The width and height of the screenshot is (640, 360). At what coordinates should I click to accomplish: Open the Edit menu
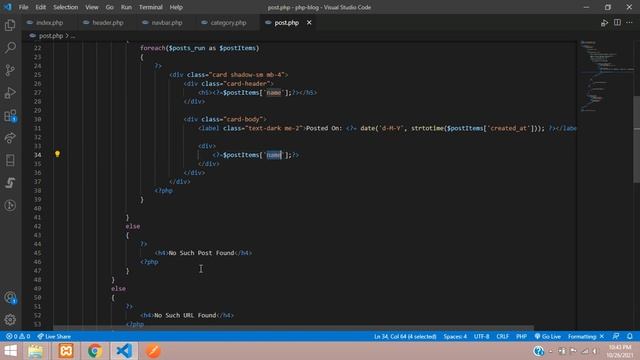(40, 7)
